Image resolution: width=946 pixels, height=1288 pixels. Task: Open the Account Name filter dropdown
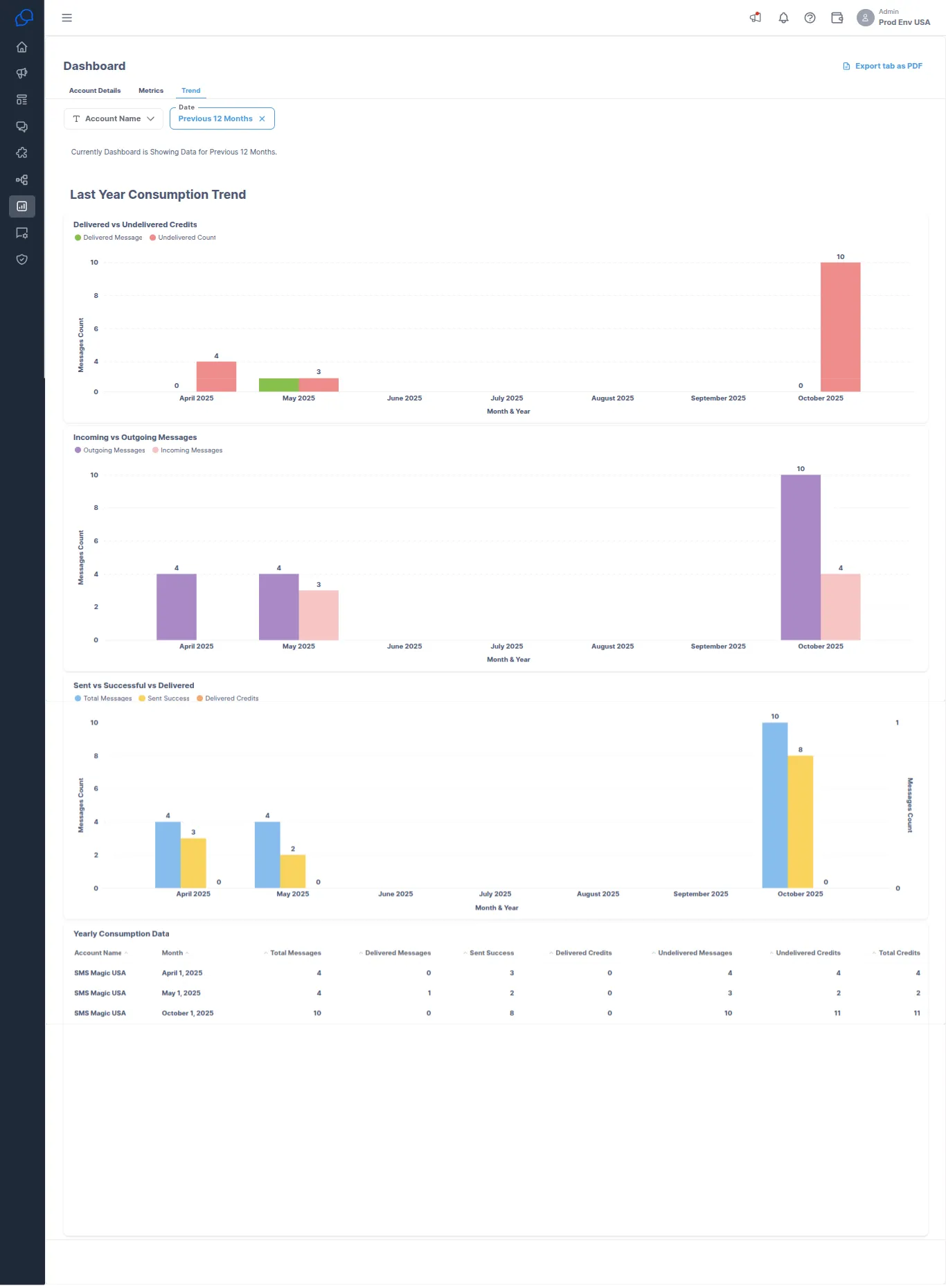(114, 118)
